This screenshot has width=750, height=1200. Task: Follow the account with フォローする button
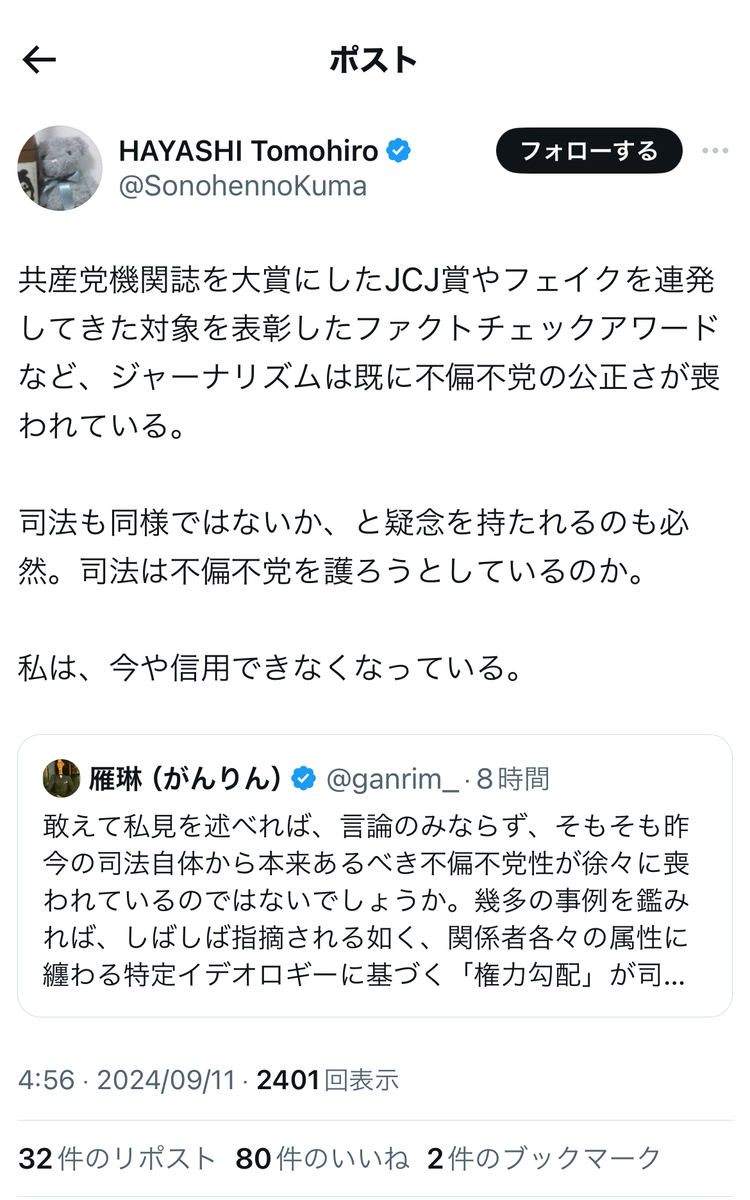(x=589, y=151)
